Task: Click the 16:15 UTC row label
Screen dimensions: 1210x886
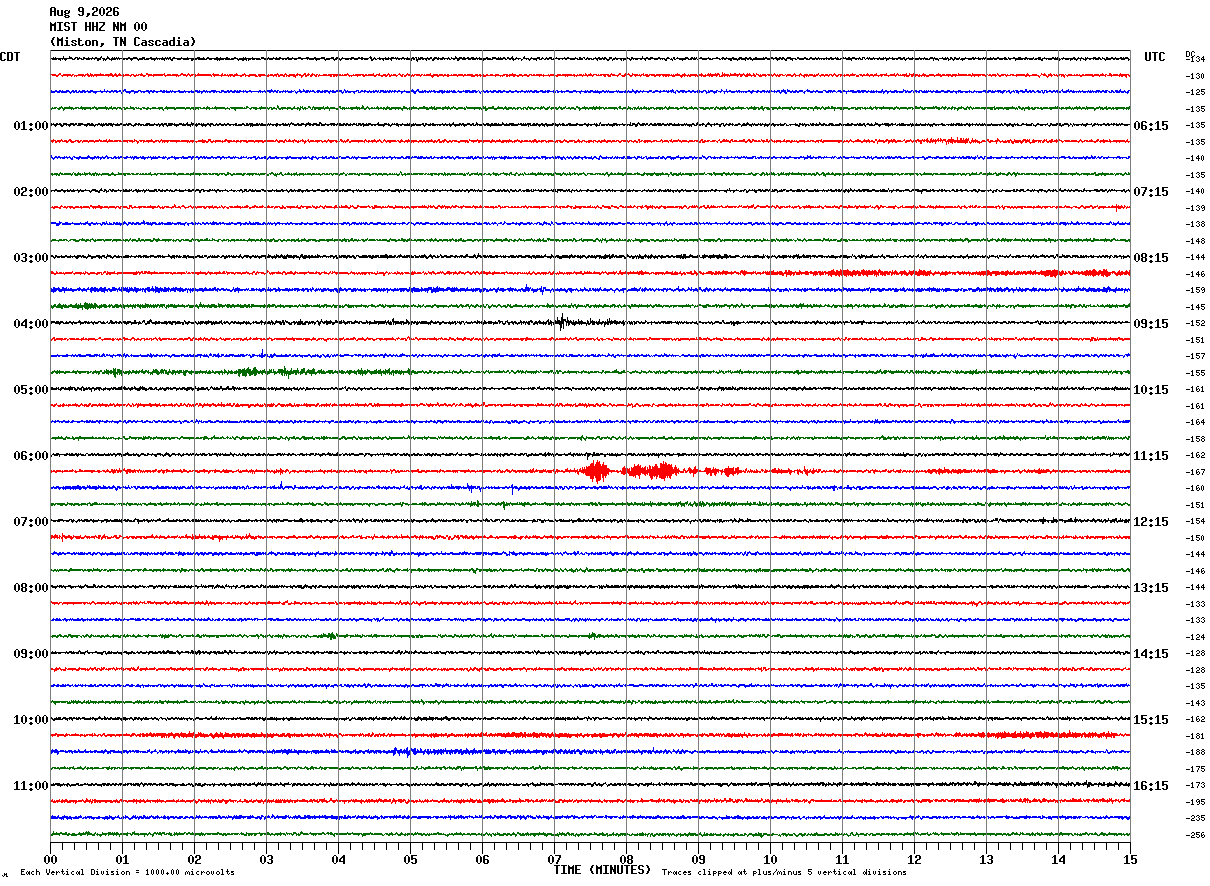Action: tap(1150, 786)
